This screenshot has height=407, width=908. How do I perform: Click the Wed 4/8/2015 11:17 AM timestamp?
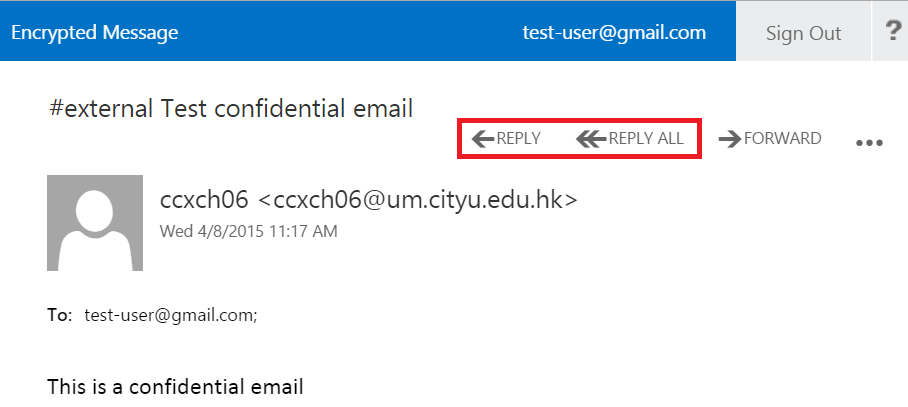[x=248, y=231]
